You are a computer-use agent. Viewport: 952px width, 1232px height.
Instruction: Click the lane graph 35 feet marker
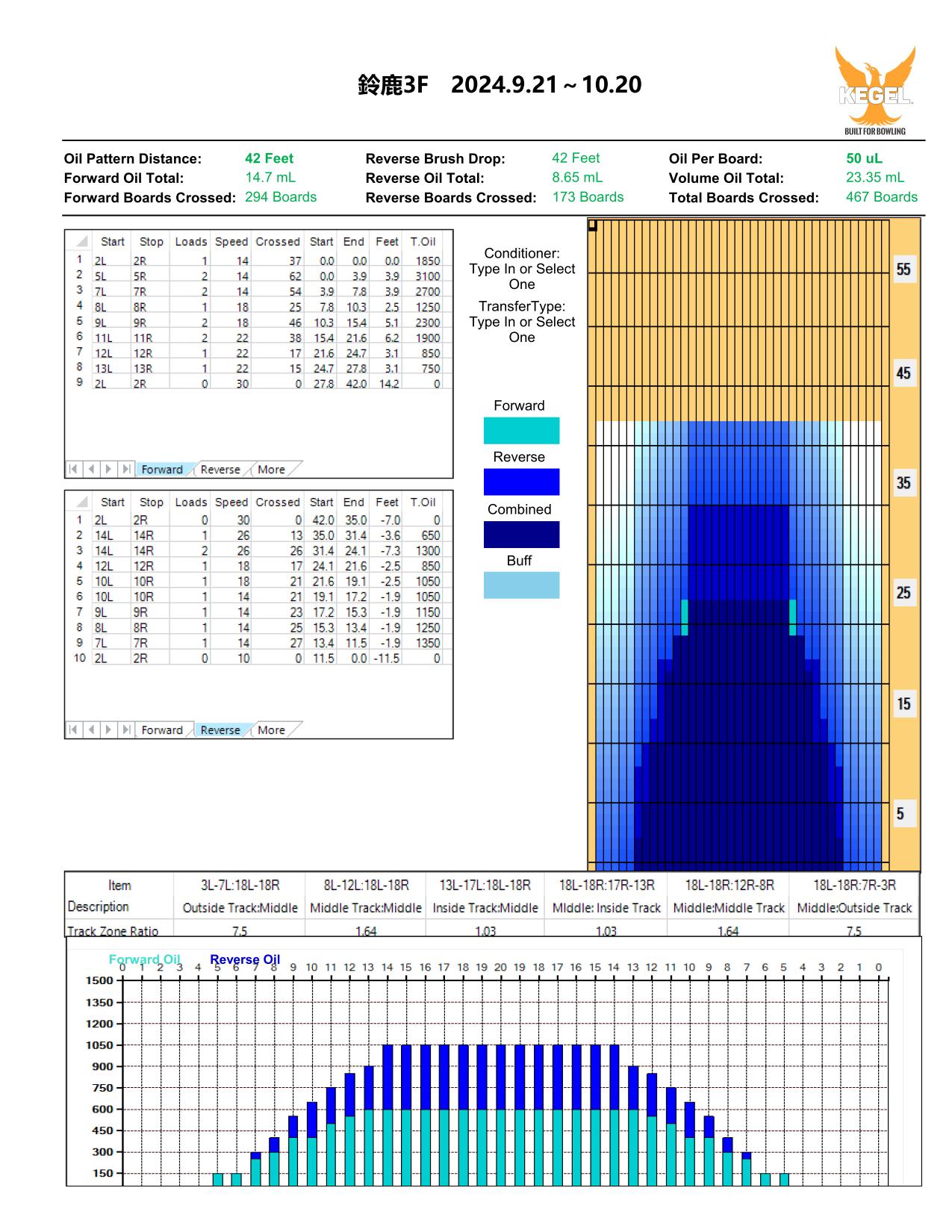pos(903,483)
